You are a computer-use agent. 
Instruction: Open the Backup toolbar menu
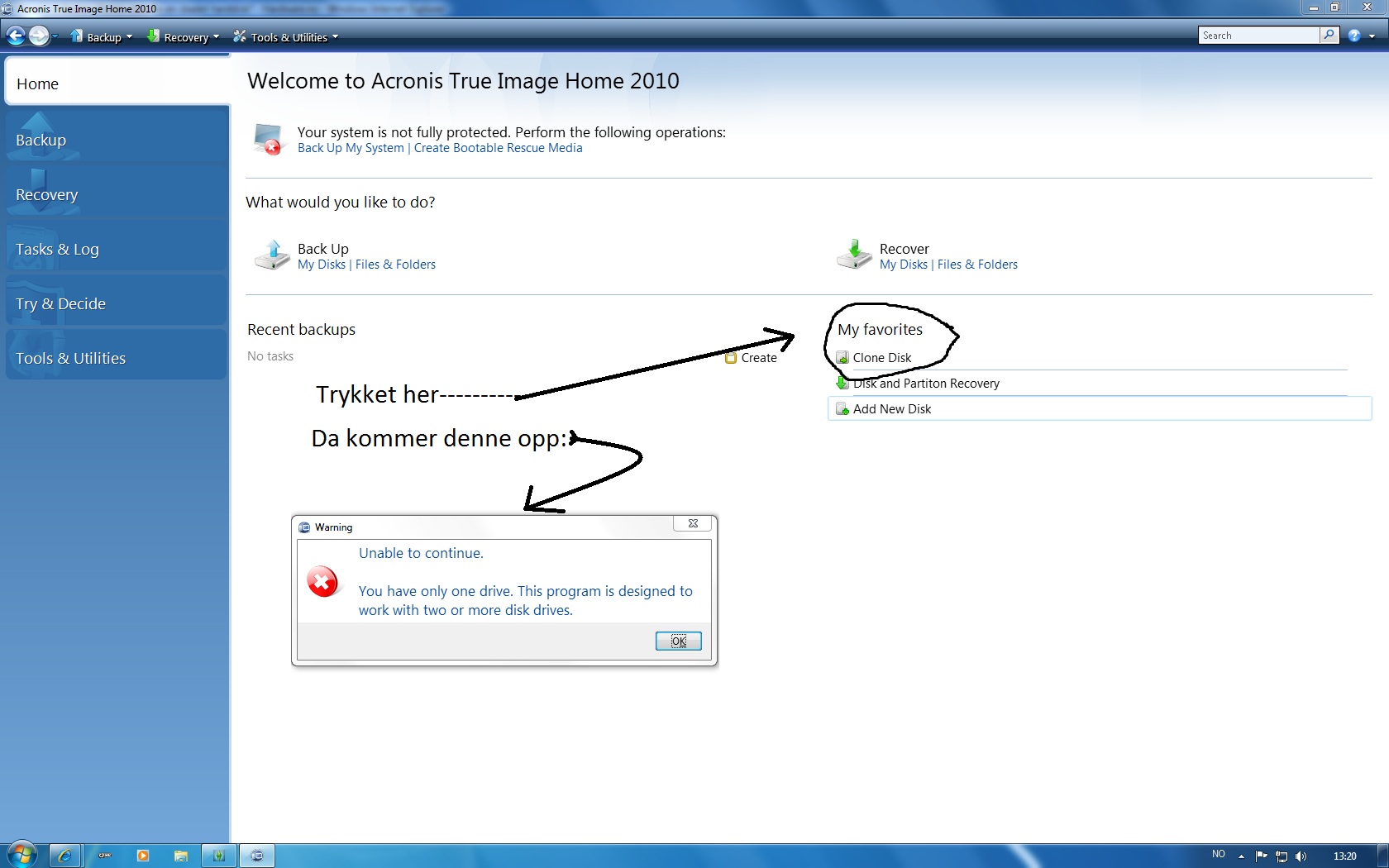pyautogui.click(x=101, y=36)
